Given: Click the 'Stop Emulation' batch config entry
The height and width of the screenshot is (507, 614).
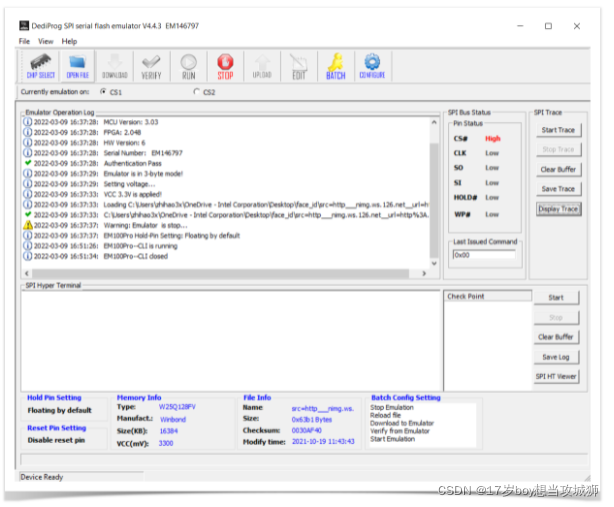Looking at the screenshot, I should pyautogui.click(x=392, y=408).
